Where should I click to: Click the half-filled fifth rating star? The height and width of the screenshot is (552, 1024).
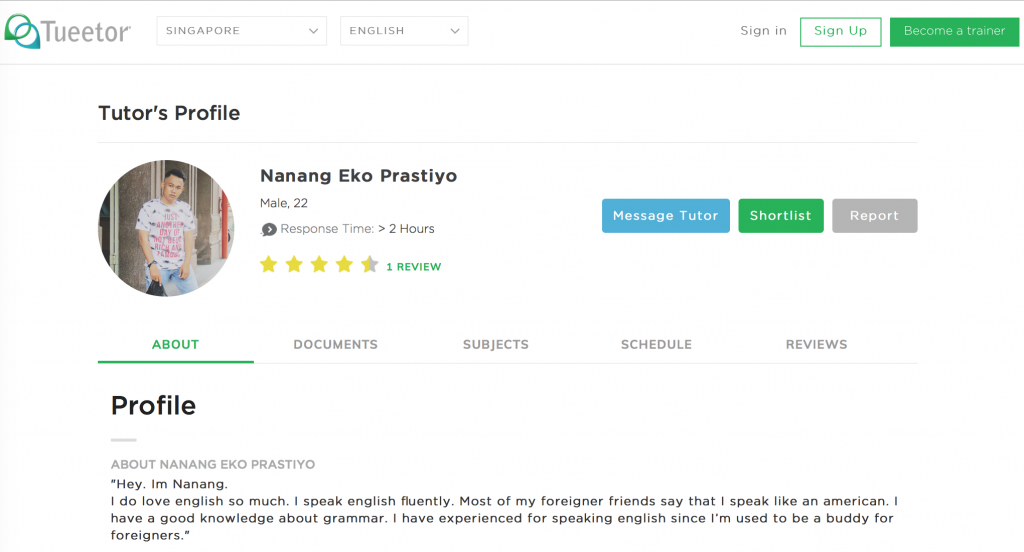[x=370, y=265]
